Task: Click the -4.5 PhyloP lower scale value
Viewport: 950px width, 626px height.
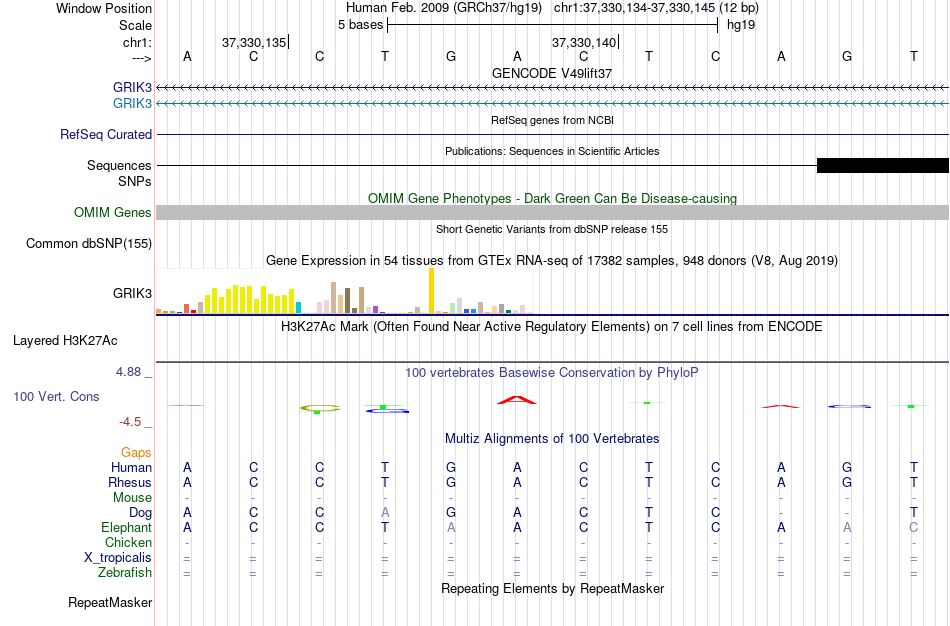Action: tap(130, 422)
